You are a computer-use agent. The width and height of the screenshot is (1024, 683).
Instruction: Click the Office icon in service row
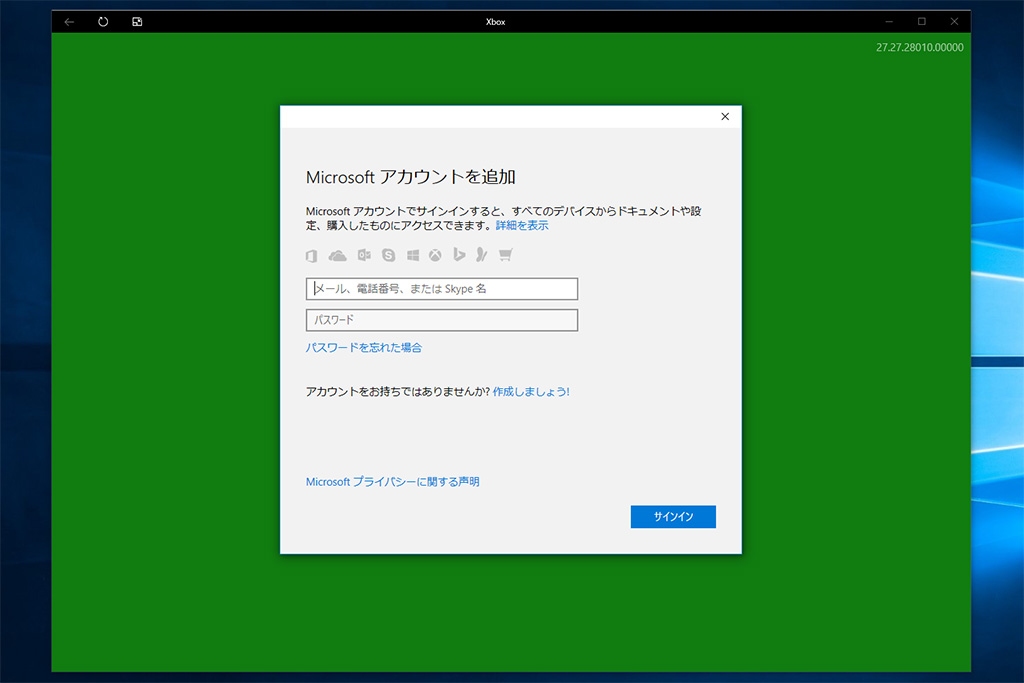click(312, 255)
